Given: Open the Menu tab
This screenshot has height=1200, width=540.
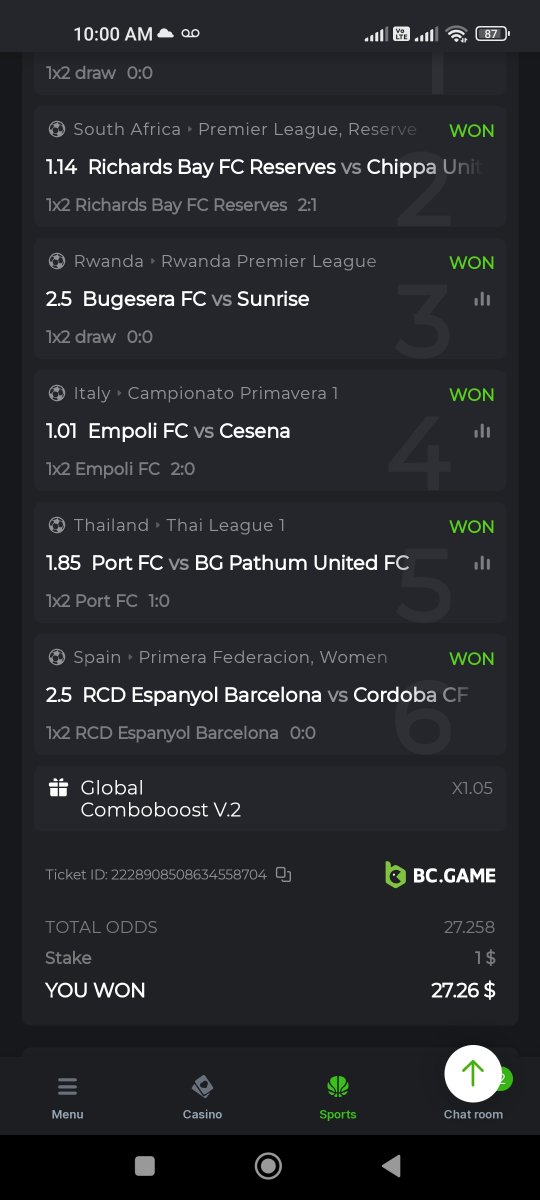Looking at the screenshot, I should (67, 1097).
